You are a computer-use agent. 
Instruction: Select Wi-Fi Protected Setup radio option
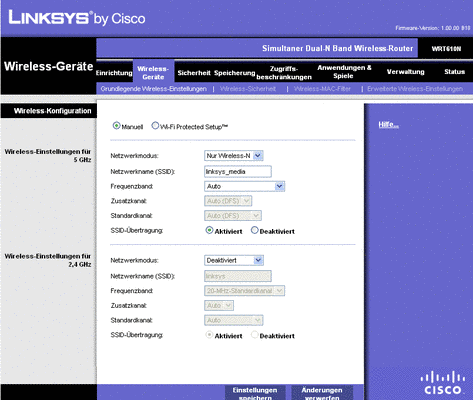155,126
